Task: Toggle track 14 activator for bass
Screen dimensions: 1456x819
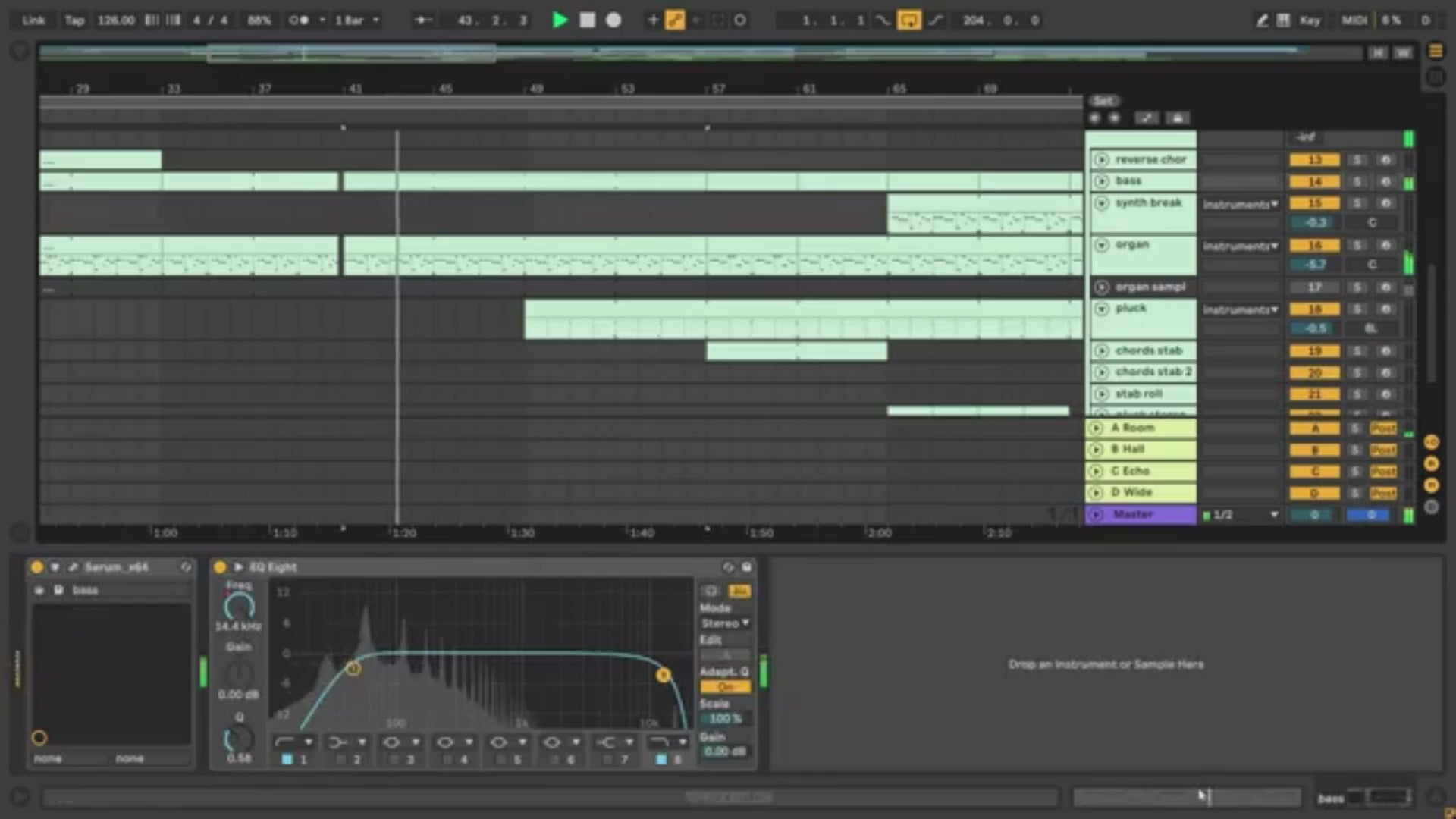Action: 1314,182
